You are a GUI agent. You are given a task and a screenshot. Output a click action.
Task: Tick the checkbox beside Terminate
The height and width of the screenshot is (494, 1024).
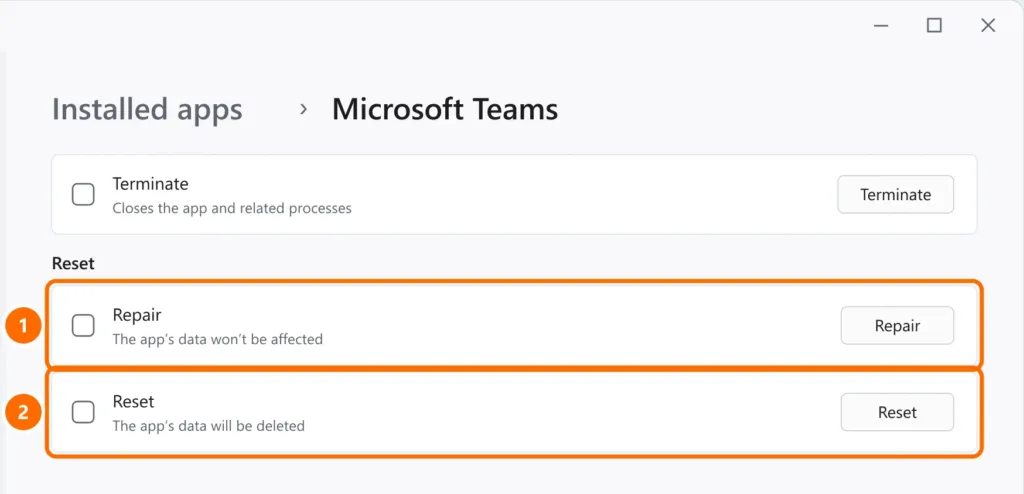(x=83, y=194)
